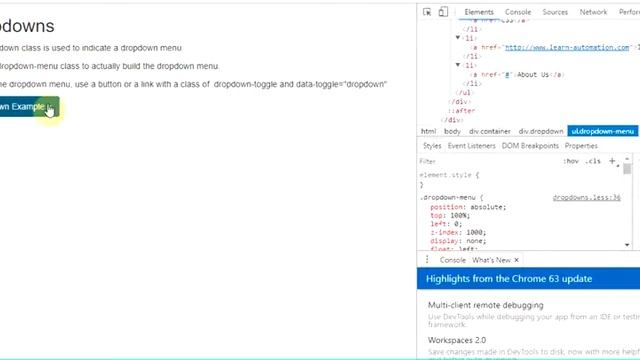Viewport: 640px width, 360px height.
Task: Click the Dropdown Example button on the page
Action: [29, 107]
